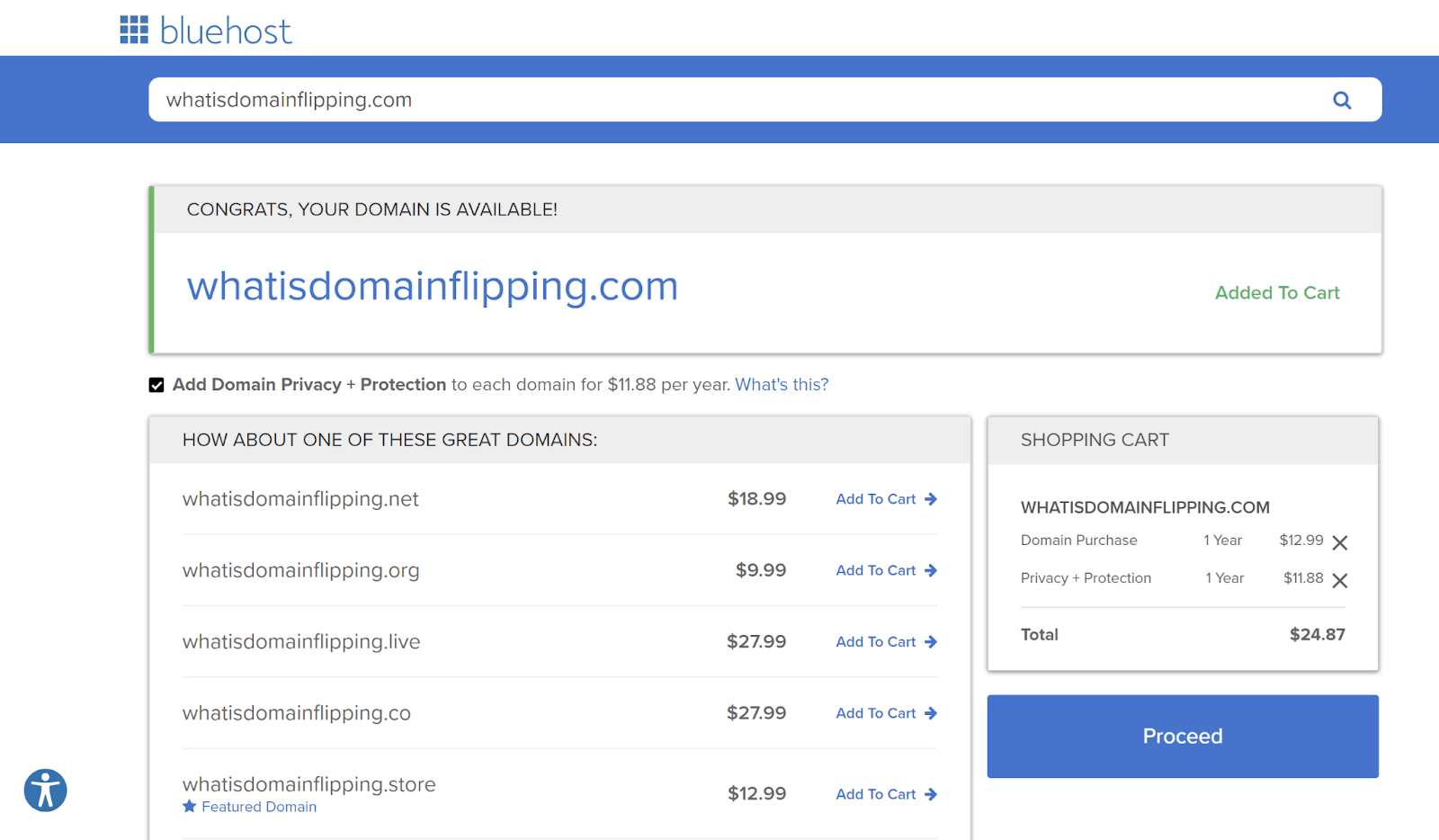This screenshot has width=1439, height=840.
Task: Add whatisdomainflipping.org to cart
Action: click(875, 570)
